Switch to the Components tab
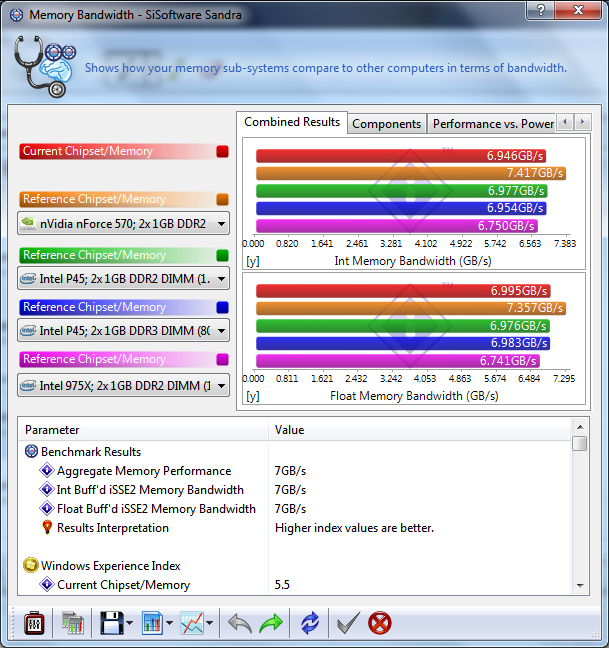This screenshot has height=648, width=609. click(386, 124)
